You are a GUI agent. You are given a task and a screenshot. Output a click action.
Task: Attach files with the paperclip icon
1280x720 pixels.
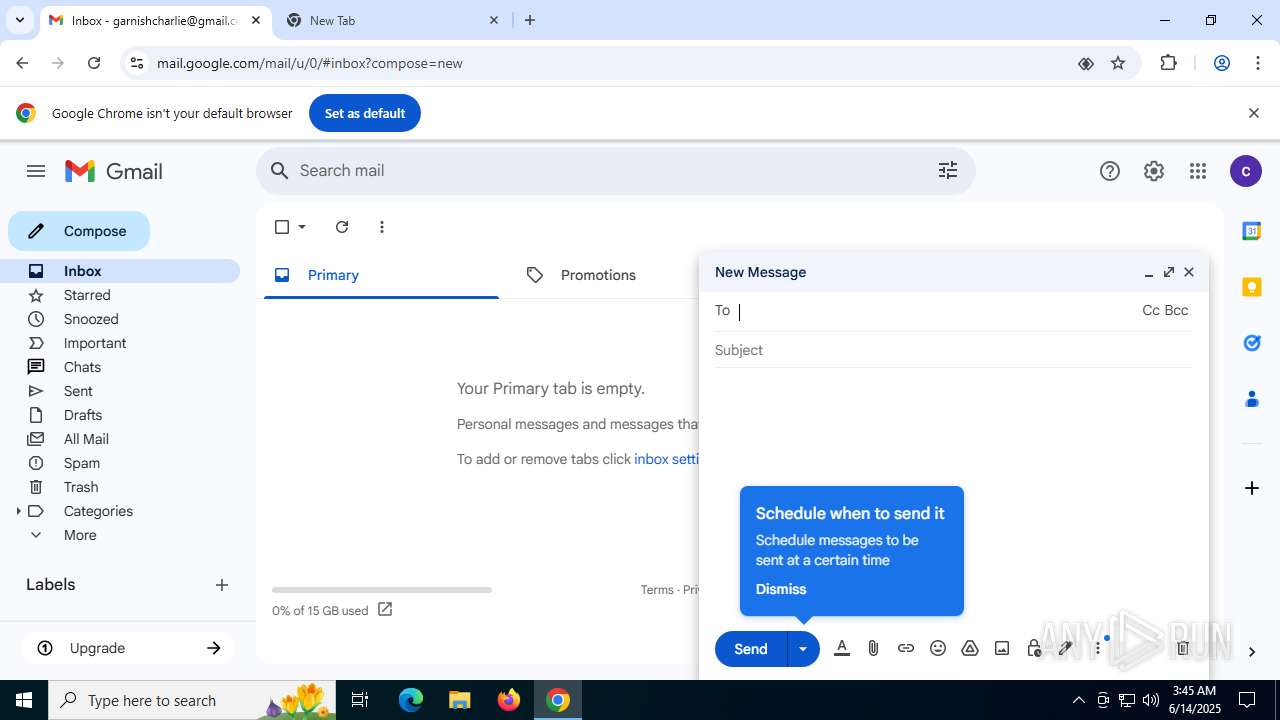coord(873,648)
